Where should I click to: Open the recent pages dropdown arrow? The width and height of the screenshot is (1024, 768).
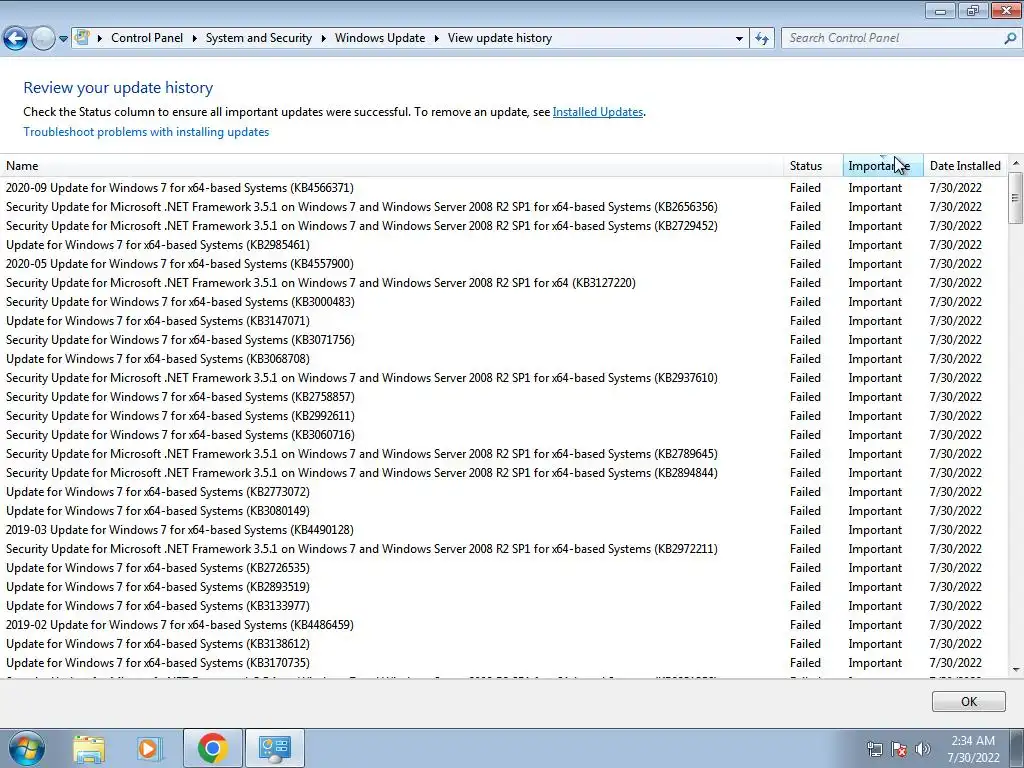(63, 39)
